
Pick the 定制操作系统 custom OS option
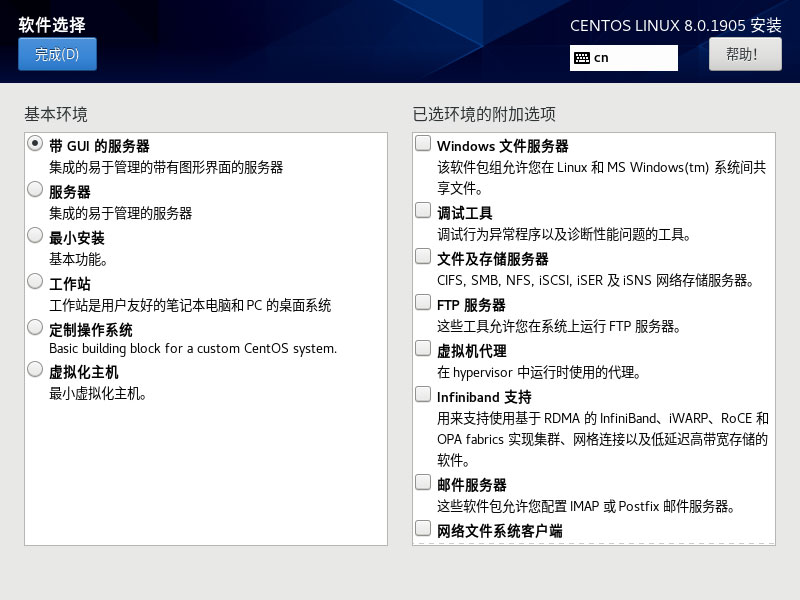35,327
